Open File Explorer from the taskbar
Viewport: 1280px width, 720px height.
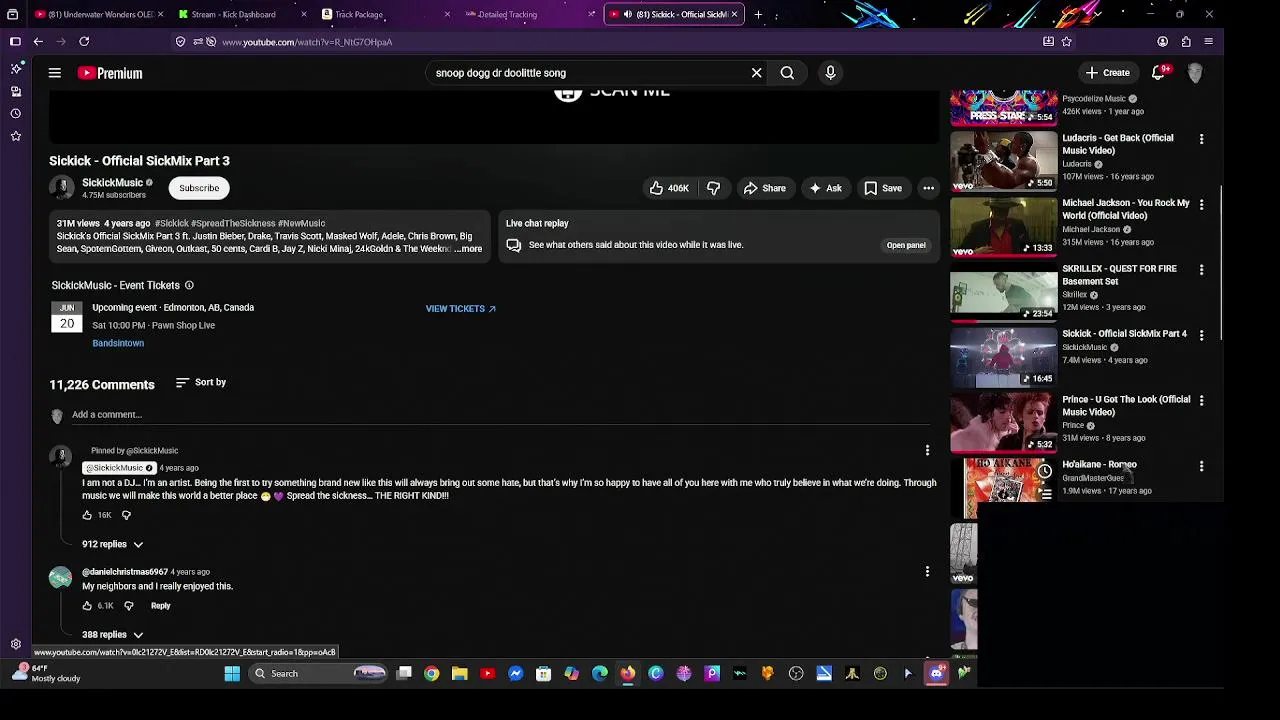coord(459,673)
